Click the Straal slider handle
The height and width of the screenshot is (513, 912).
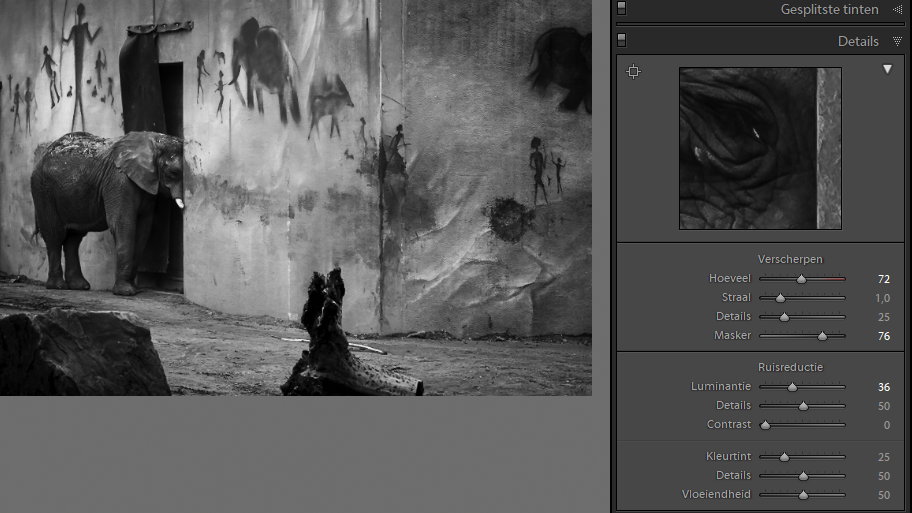tap(780, 298)
